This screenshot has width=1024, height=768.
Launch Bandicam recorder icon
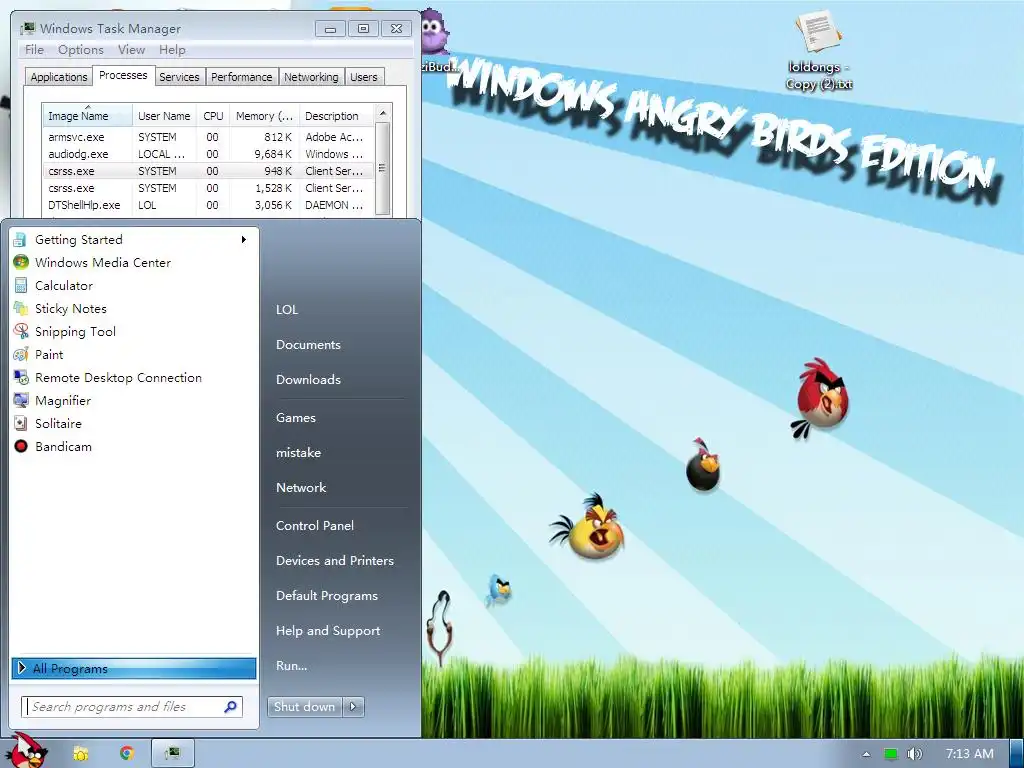click(x=21, y=447)
